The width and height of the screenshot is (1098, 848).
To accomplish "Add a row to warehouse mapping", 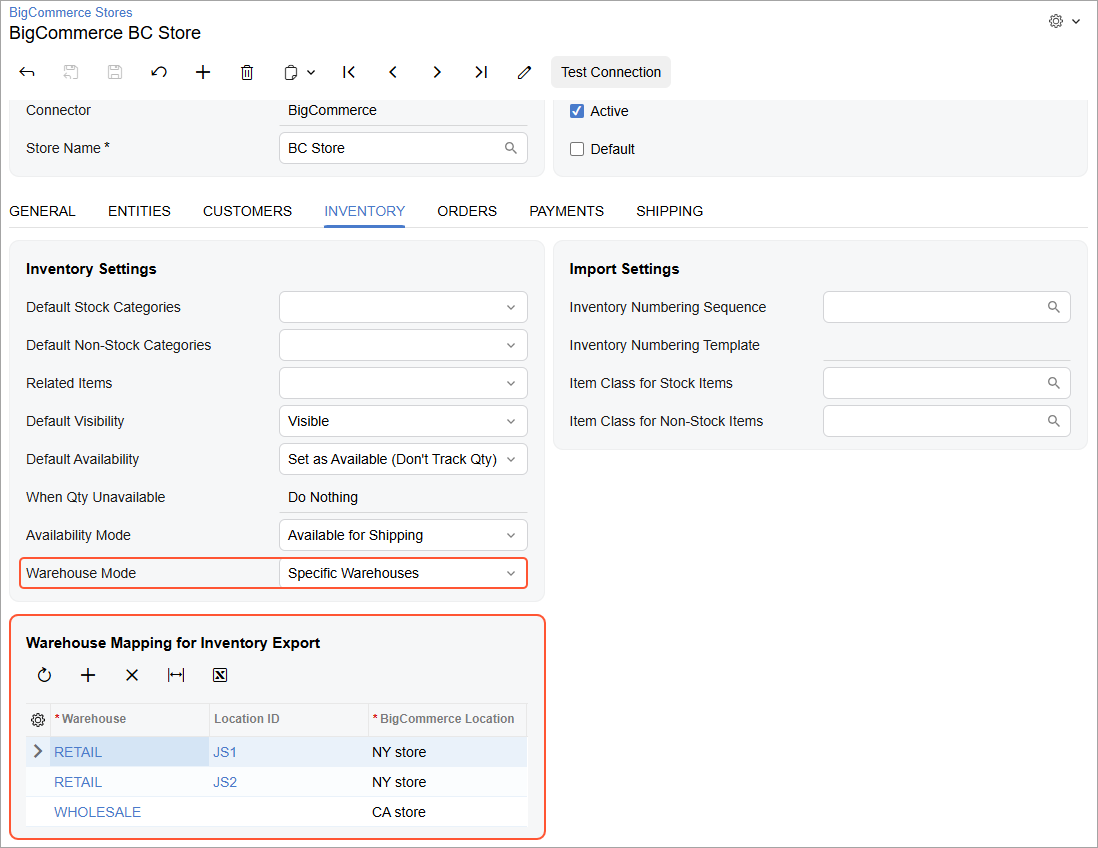I will 88,675.
